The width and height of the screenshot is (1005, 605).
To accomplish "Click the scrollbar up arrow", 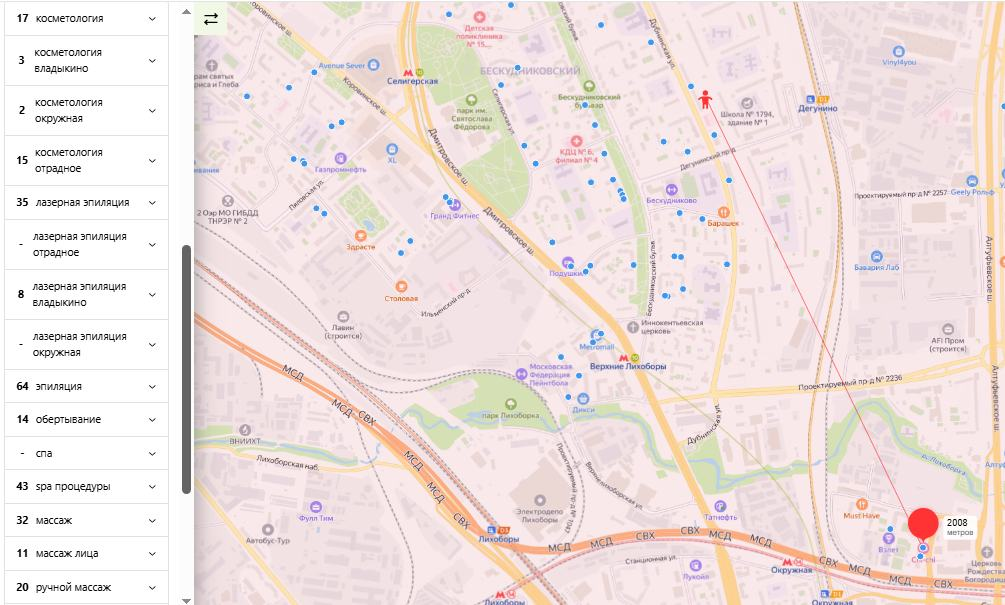I will tap(186, 12).
